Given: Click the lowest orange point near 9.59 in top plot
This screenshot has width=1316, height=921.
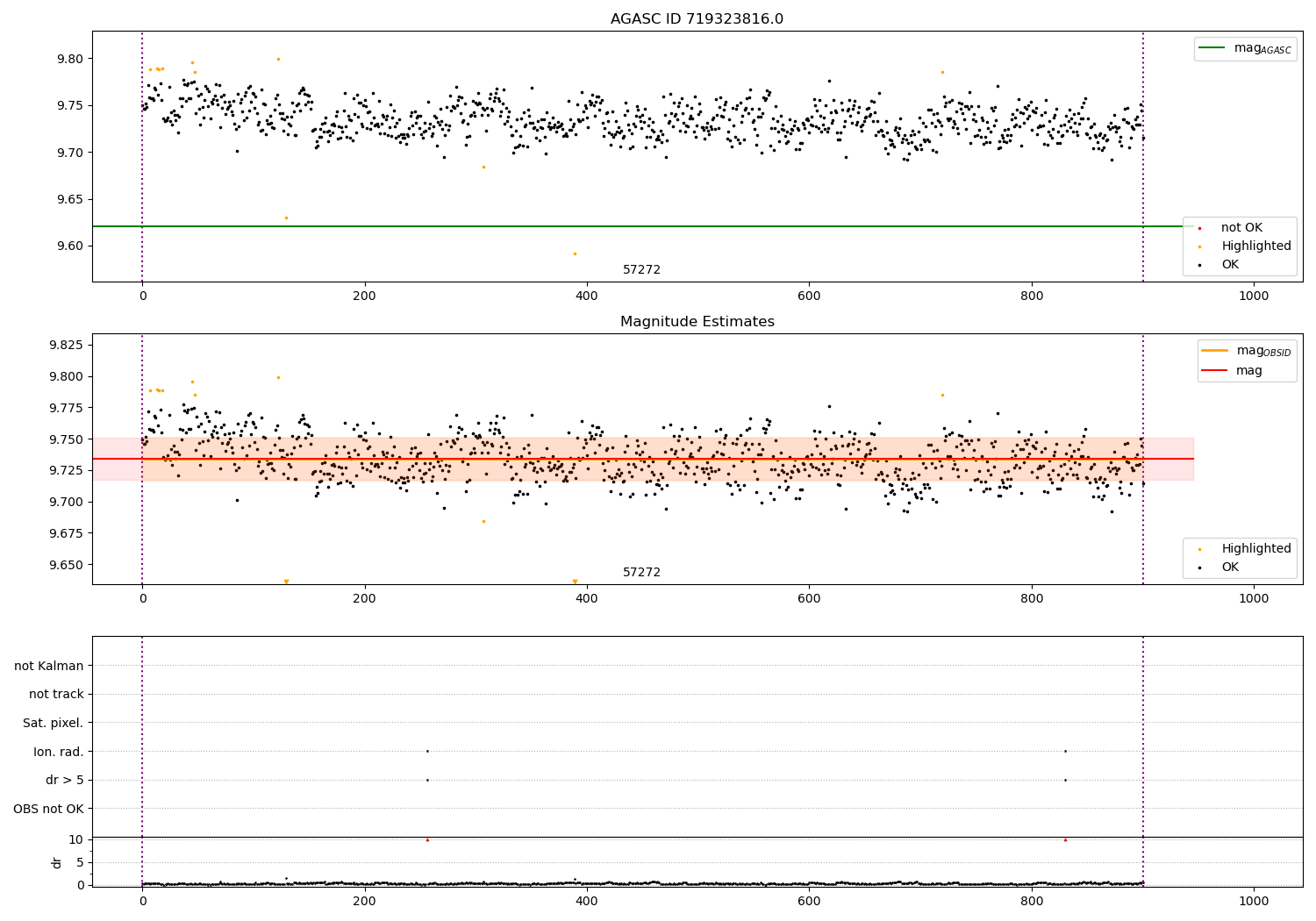Looking at the screenshot, I should tap(575, 253).
